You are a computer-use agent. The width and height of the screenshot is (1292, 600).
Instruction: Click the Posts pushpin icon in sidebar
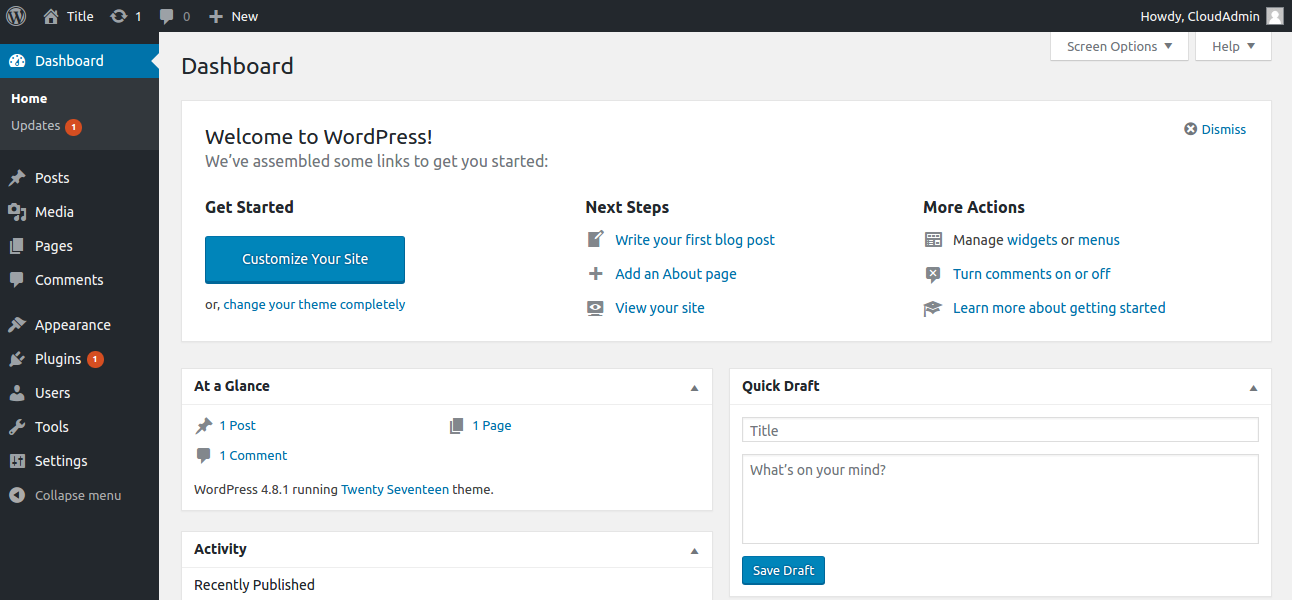17,178
